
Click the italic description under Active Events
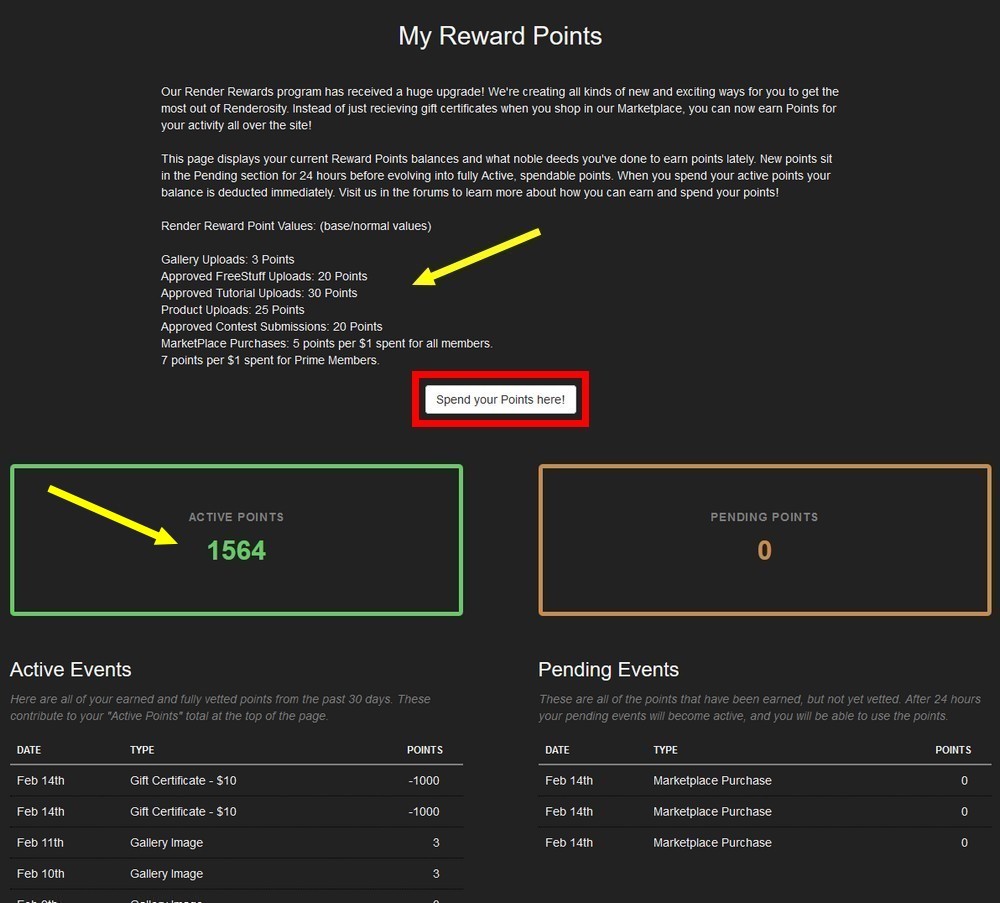pyautogui.click(x=221, y=708)
